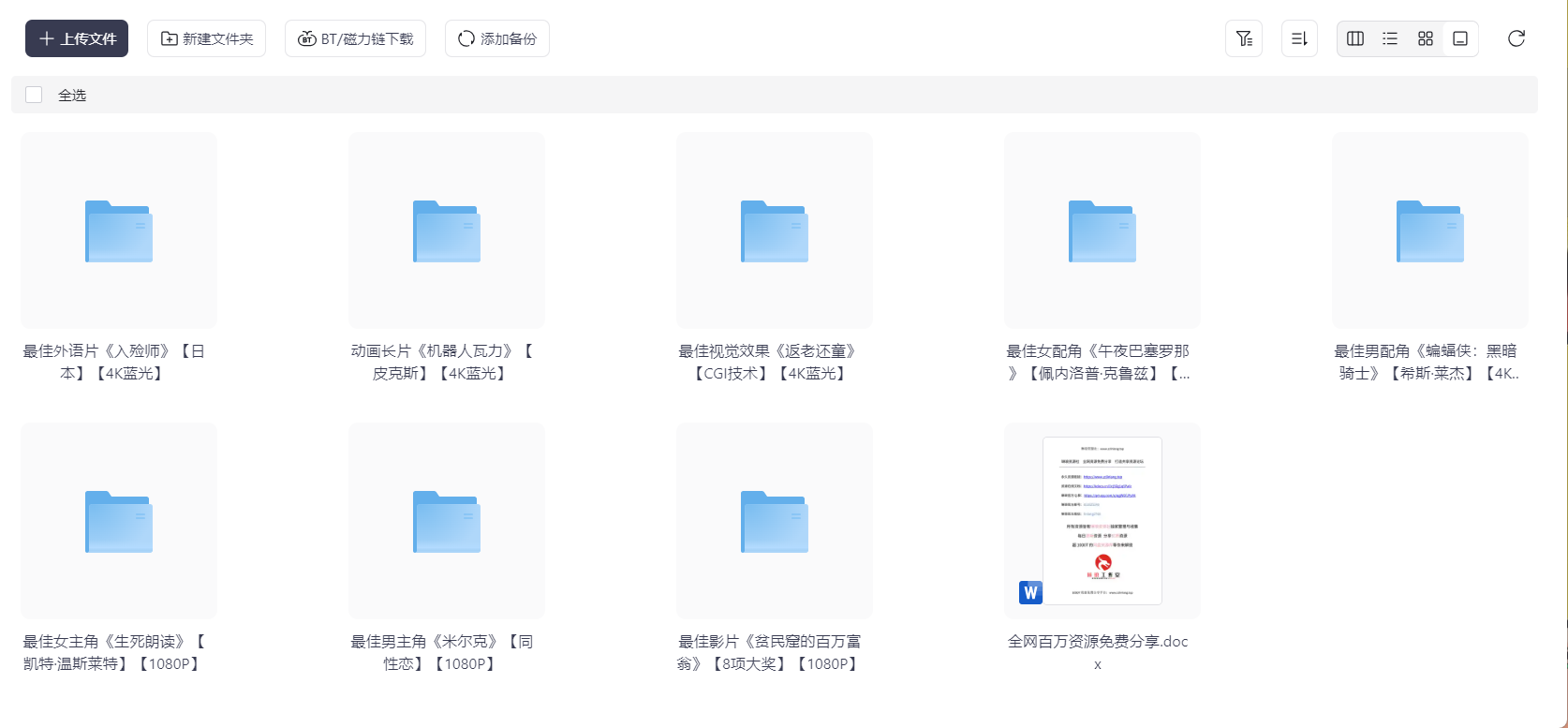Viewport: 1568px width, 728px height.
Task: Select the file name 全网百万资源免费分享.docx
Action: tap(1098, 653)
